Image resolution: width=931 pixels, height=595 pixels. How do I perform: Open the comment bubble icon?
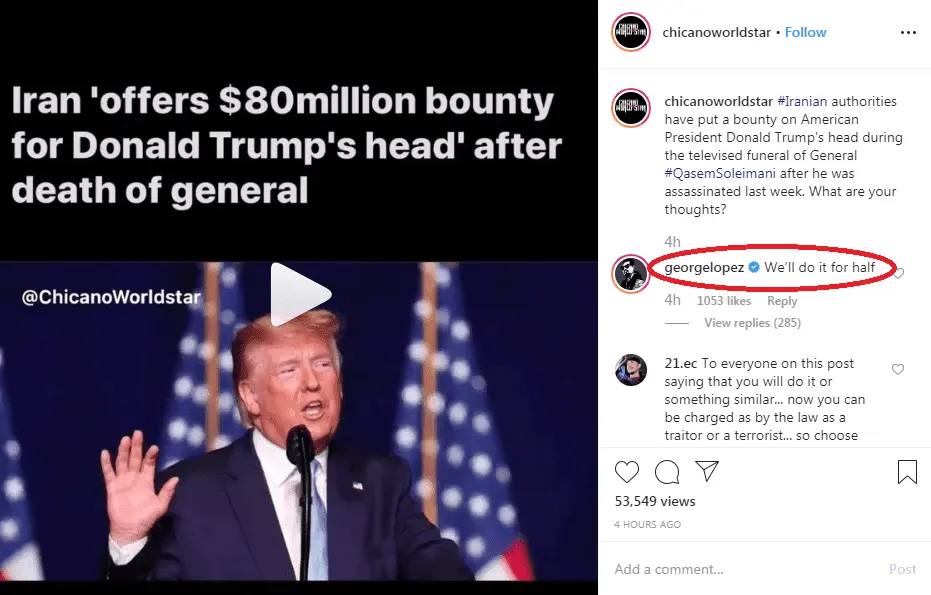click(667, 472)
